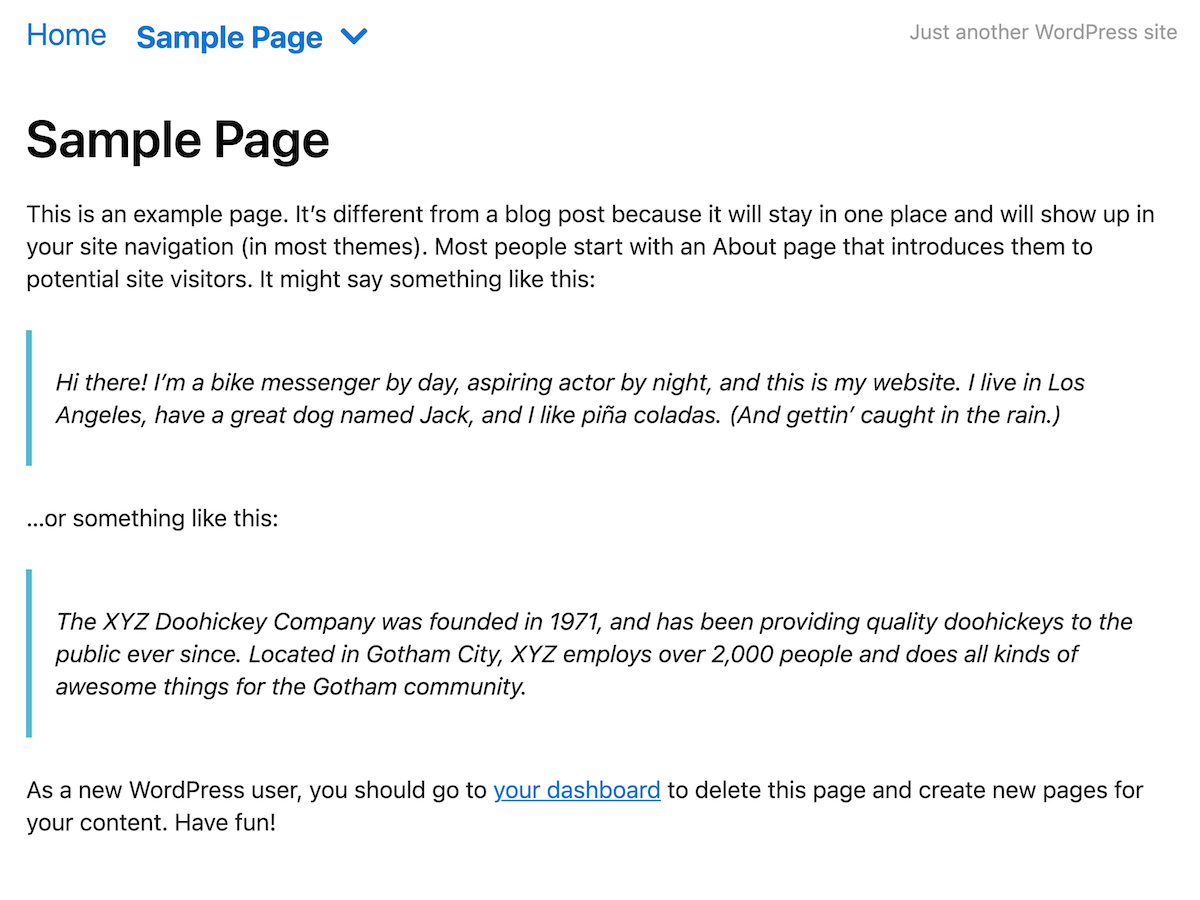Follow the "your dashboard" link
Viewport: 1200px width, 900px height.
coord(577,791)
